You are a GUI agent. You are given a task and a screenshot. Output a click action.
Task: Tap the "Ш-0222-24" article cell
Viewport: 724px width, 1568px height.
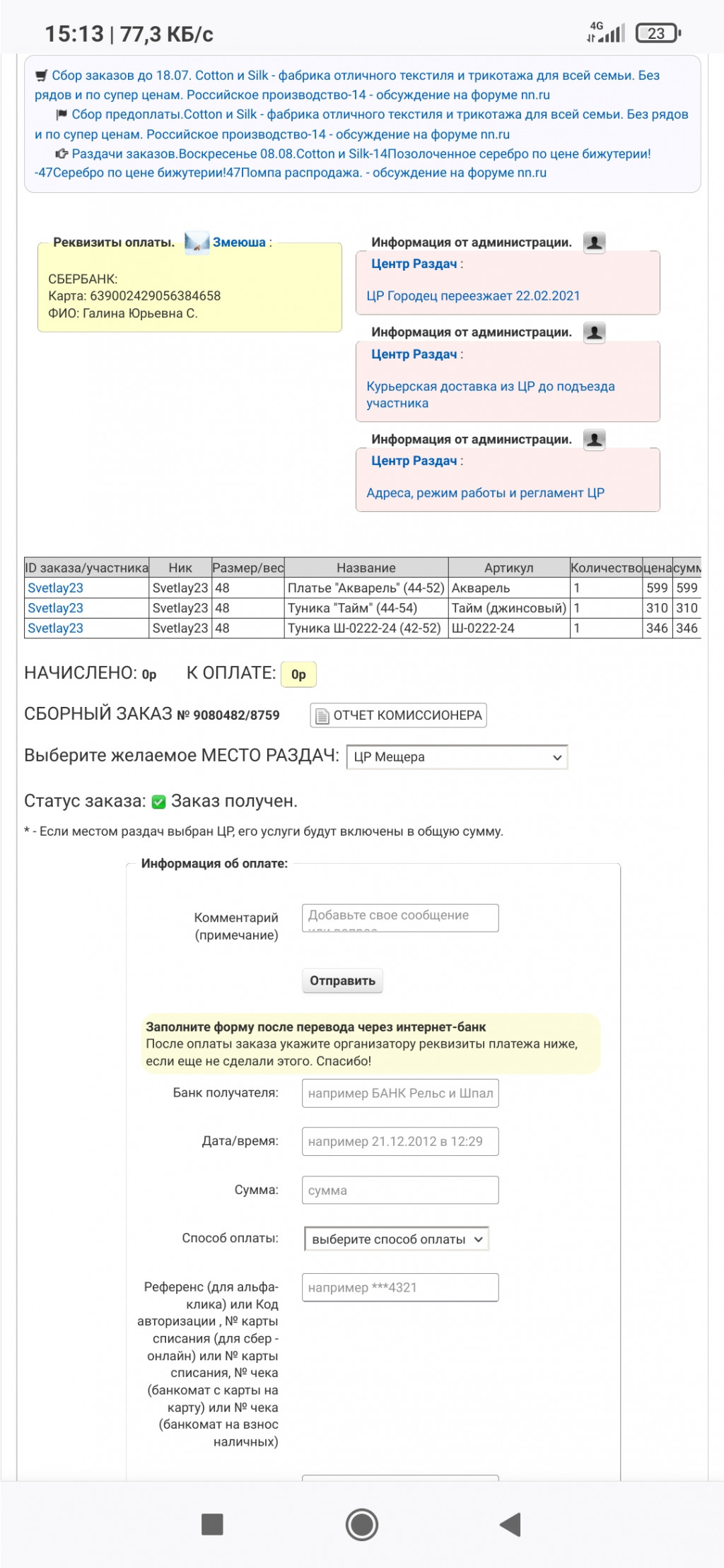[x=509, y=628]
